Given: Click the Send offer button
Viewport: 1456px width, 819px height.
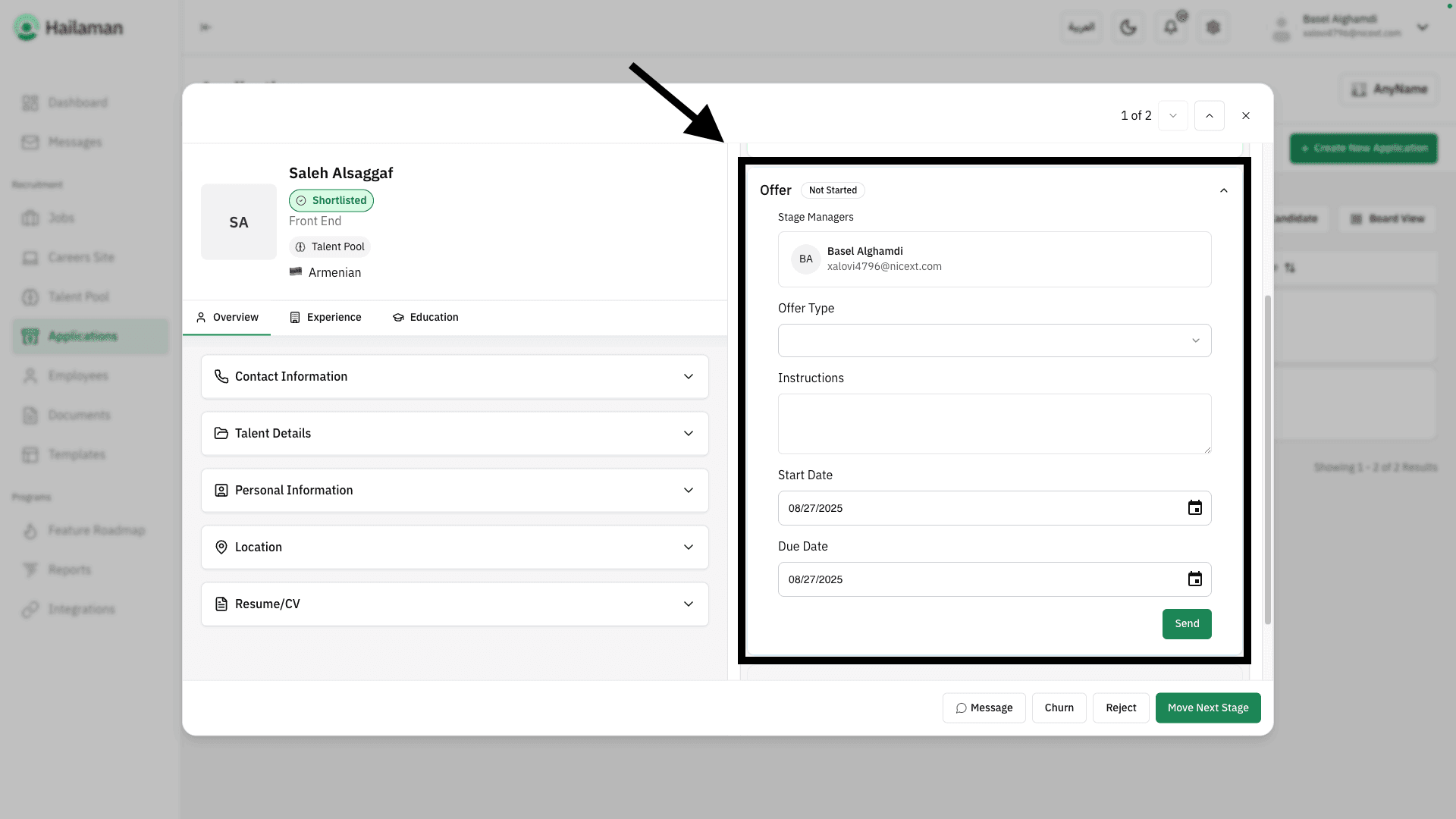Looking at the screenshot, I should pyautogui.click(x=1186, y=624).
